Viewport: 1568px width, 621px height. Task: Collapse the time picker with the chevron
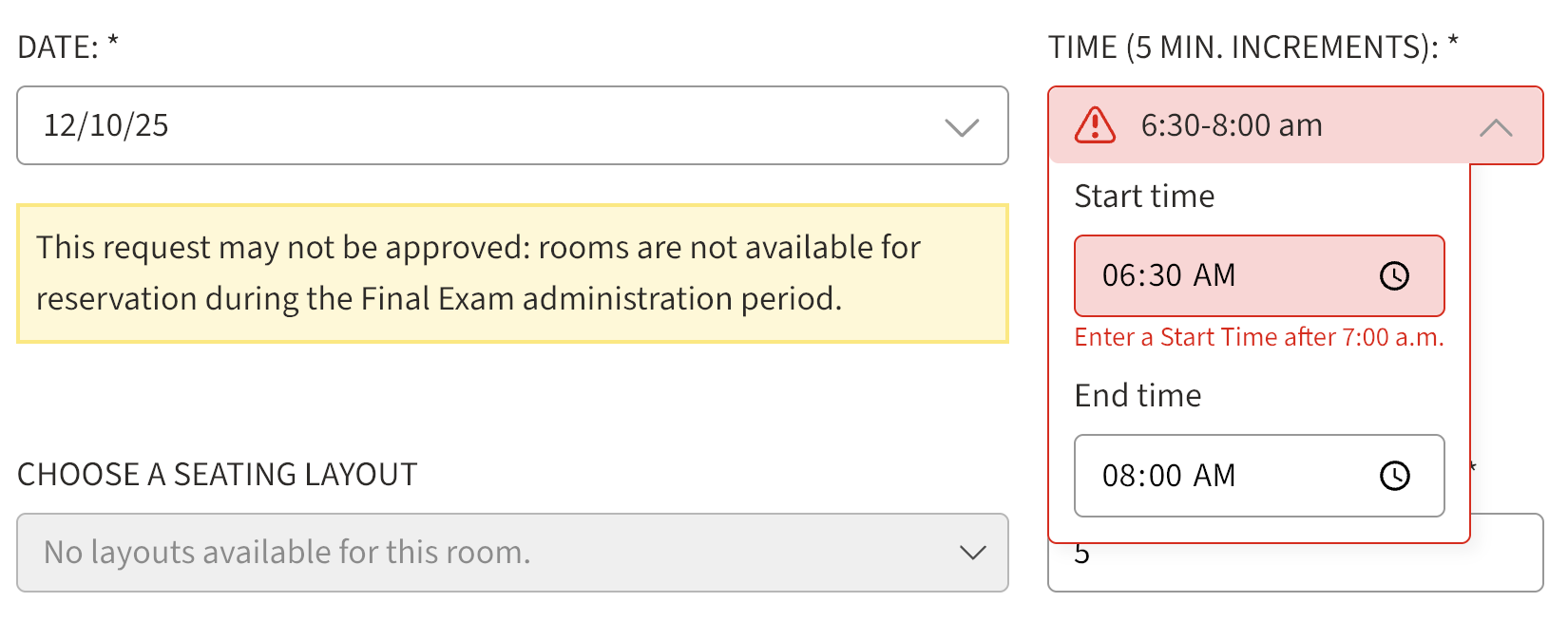click(x=1498, y=126)
